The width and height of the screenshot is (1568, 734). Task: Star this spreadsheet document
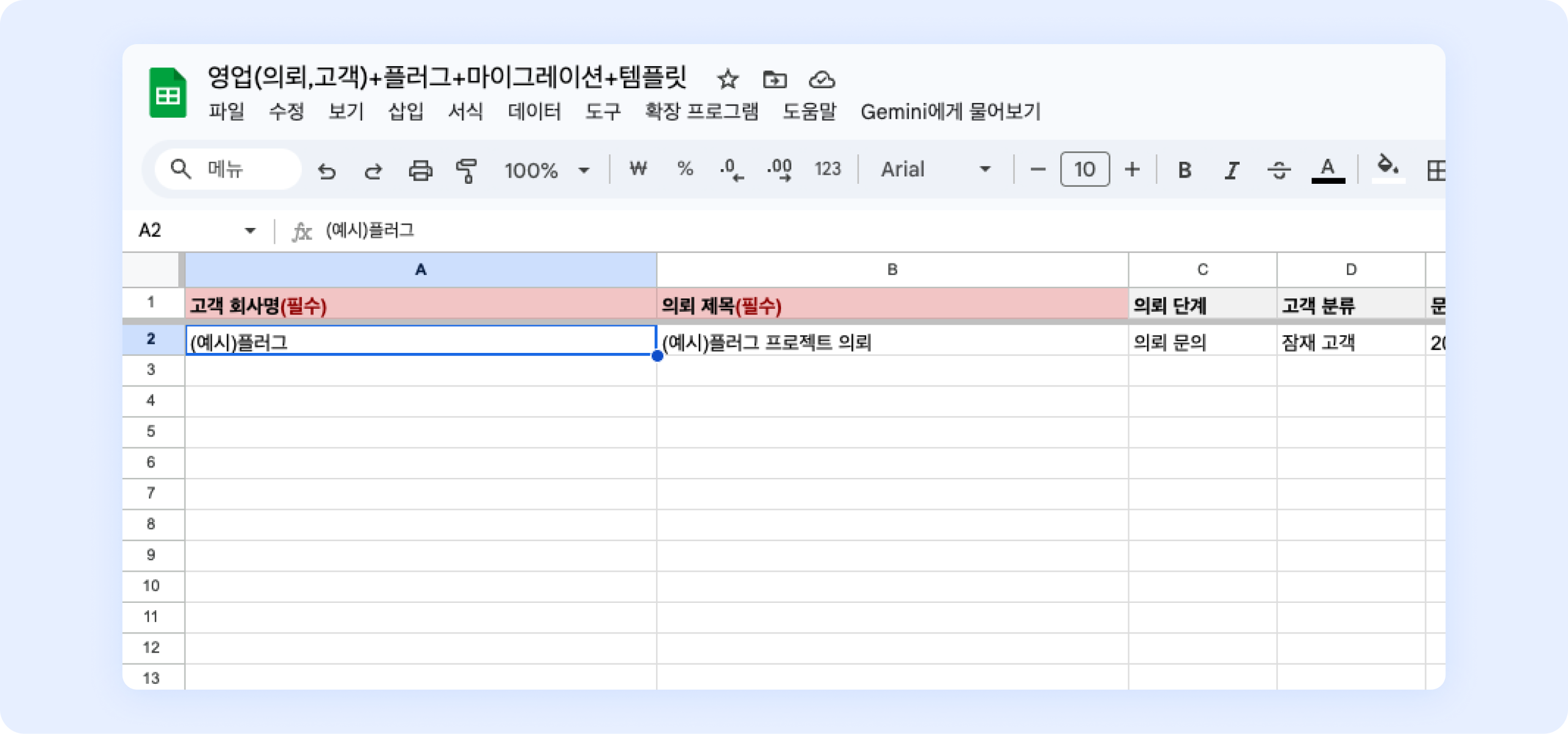(x=728, y=79)
